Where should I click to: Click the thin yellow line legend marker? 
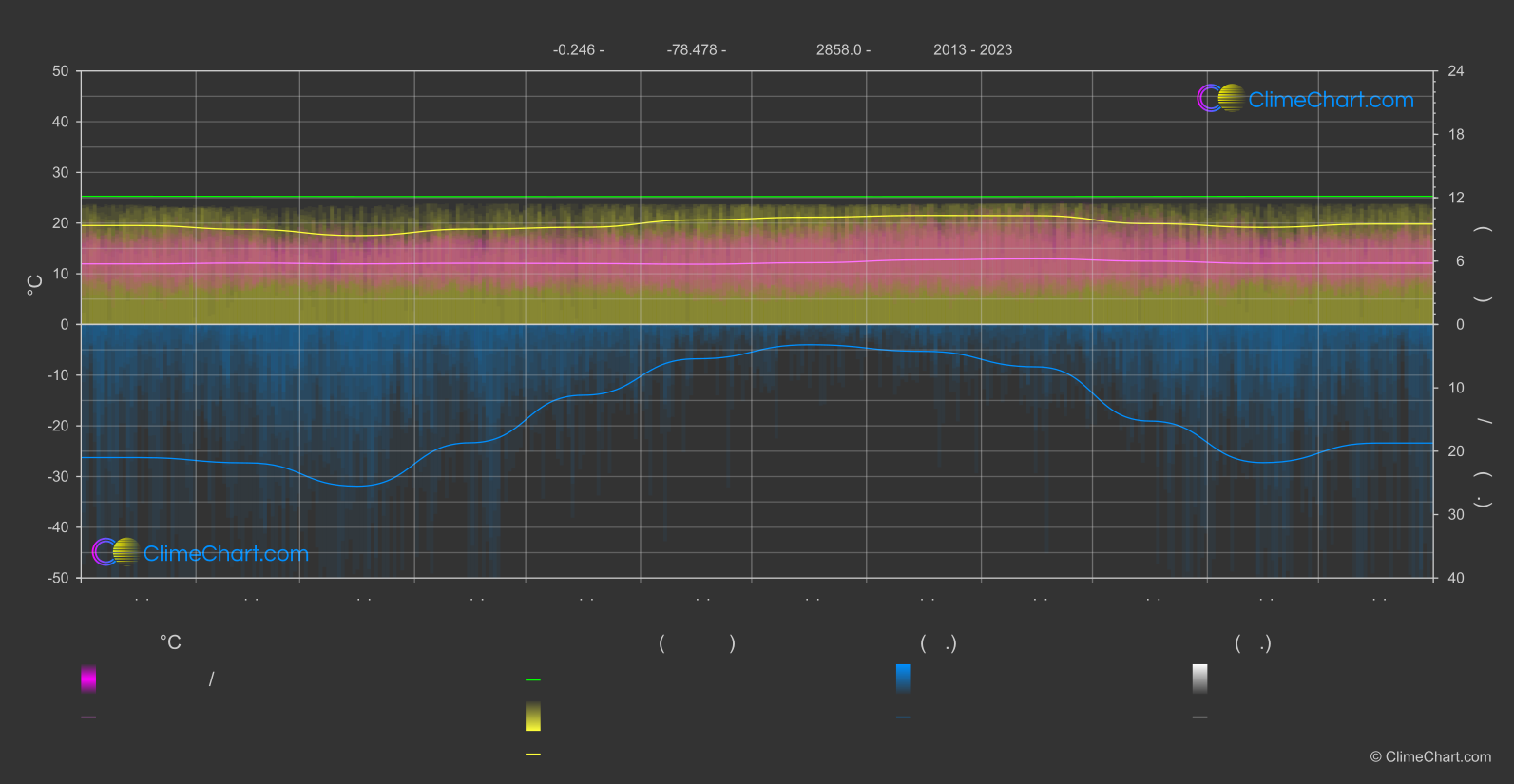[x=533, y=755]
